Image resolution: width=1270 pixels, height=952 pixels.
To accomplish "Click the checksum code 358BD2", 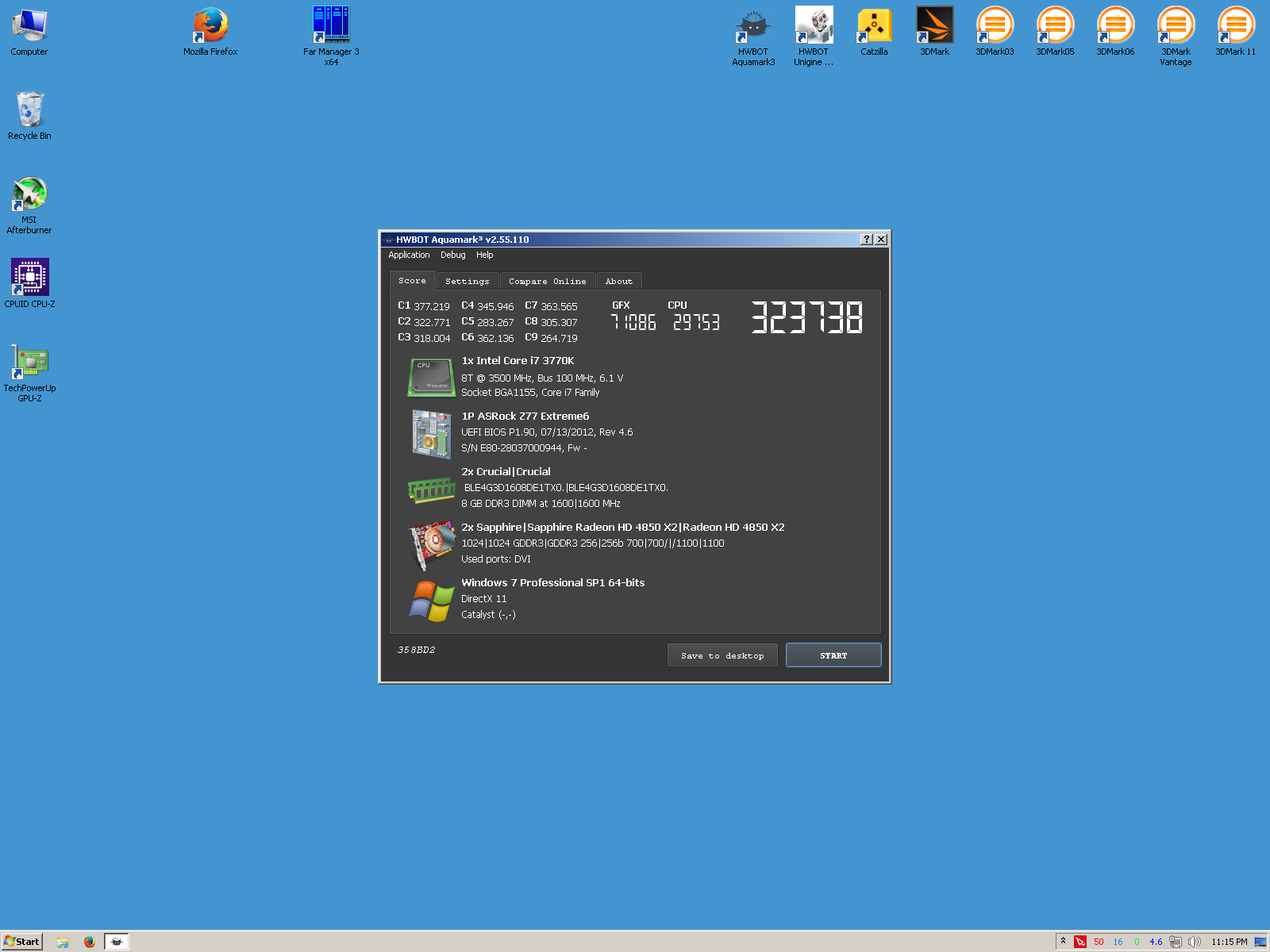I will pyautogui.click(x=417, y=650).
